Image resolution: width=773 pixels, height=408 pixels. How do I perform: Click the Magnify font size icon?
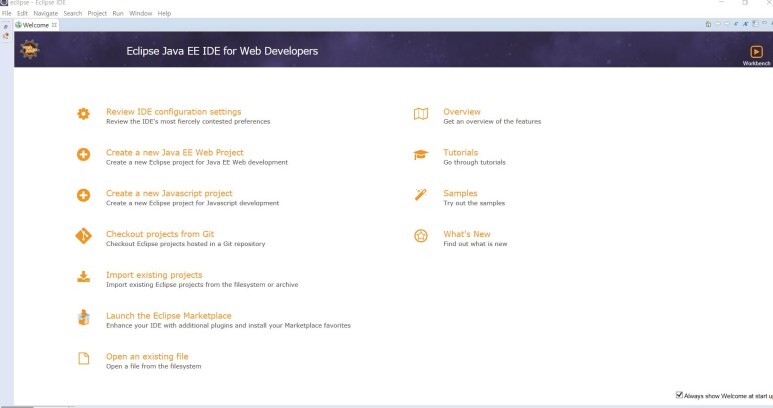point(745,23)
